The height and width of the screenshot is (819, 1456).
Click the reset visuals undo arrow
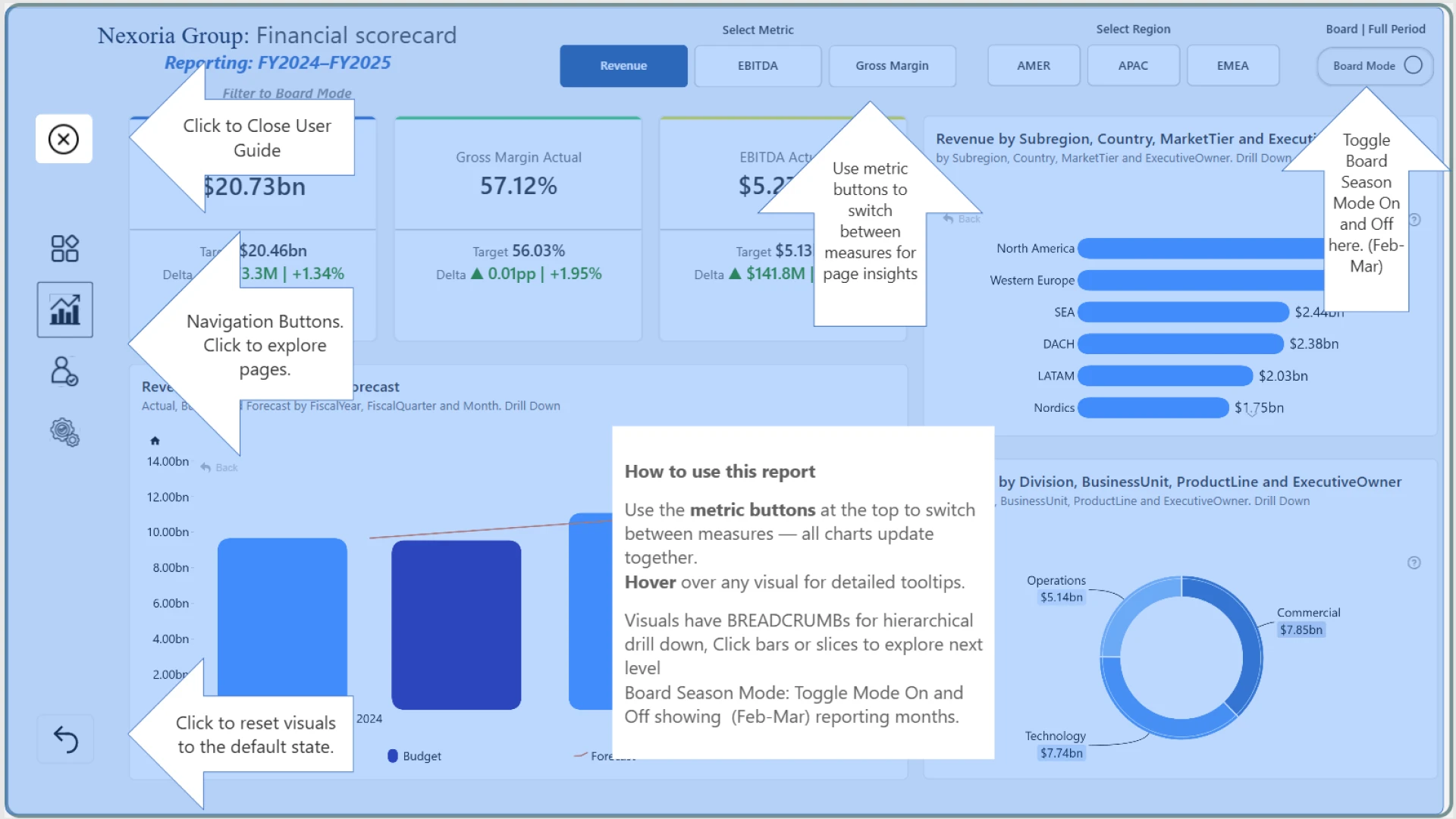(65, 739)
